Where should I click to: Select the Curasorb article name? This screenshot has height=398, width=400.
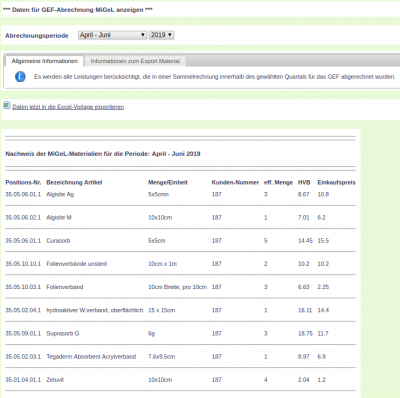58,241
